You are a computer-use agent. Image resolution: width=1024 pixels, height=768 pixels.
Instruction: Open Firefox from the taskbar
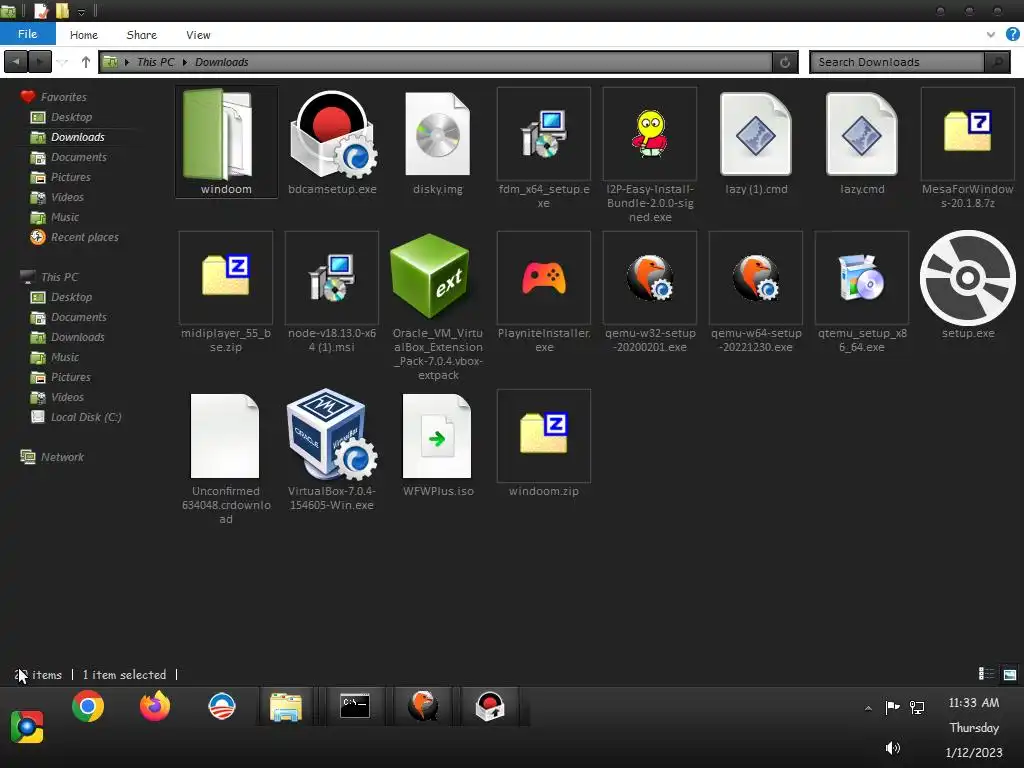[155, 706]
